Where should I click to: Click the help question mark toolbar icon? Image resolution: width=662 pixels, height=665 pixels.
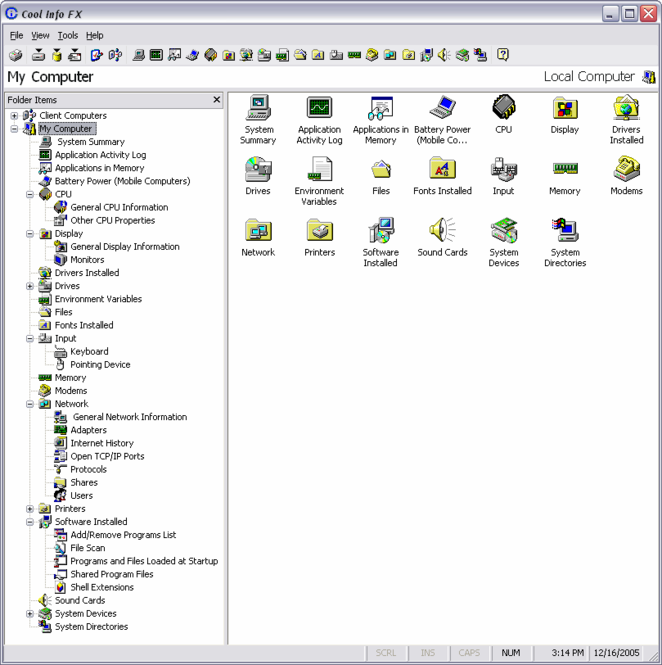pos(503,55)
